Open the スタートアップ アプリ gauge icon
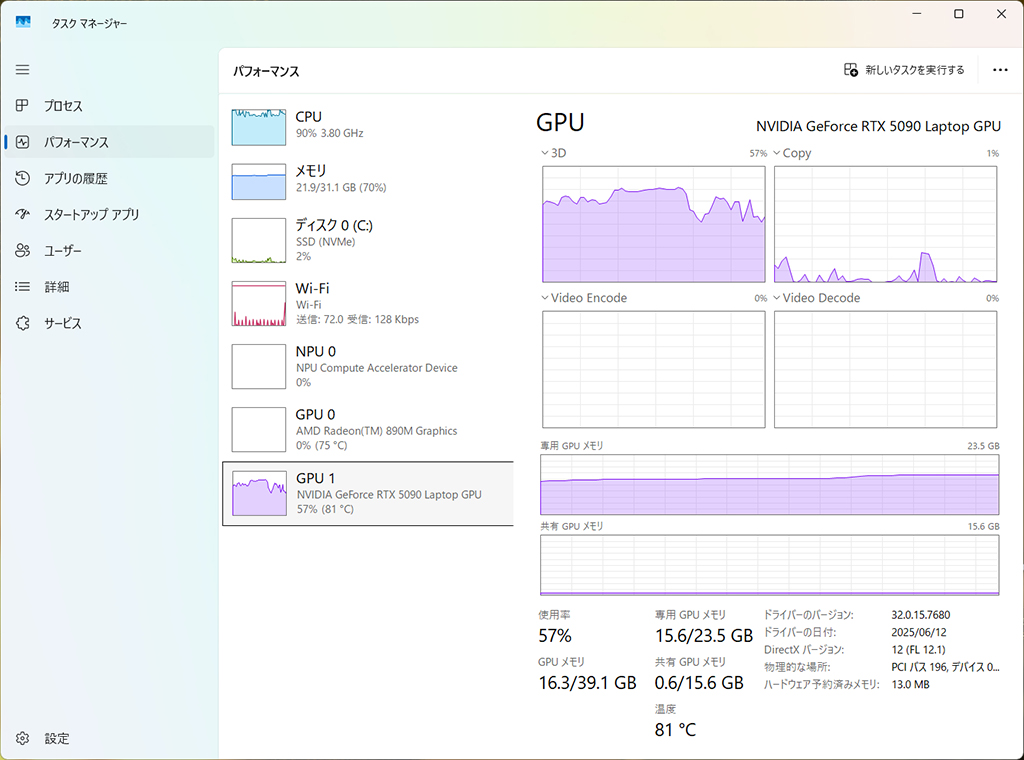 (x=22, y=214)
